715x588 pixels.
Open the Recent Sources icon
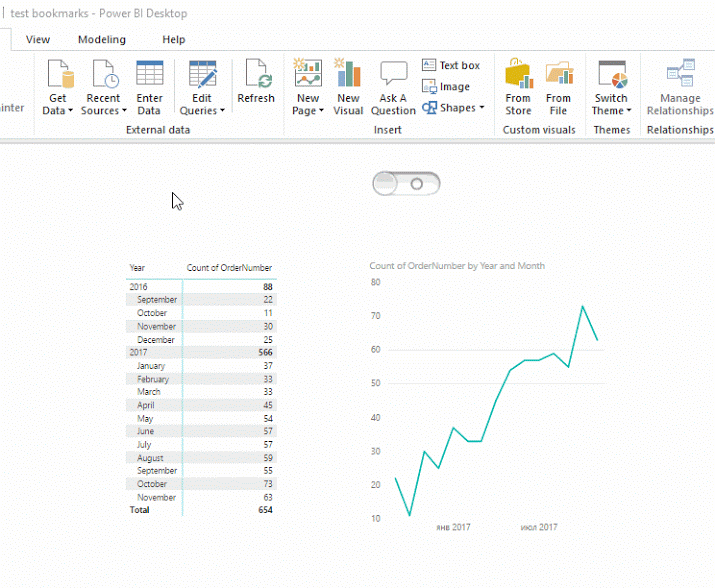click(105, 73)
